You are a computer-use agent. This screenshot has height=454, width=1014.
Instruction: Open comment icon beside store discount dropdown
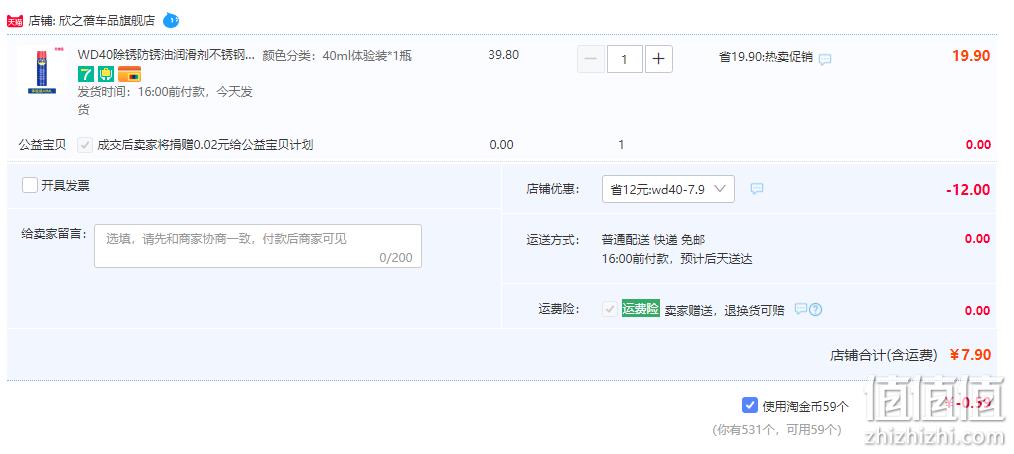[757, 188]
